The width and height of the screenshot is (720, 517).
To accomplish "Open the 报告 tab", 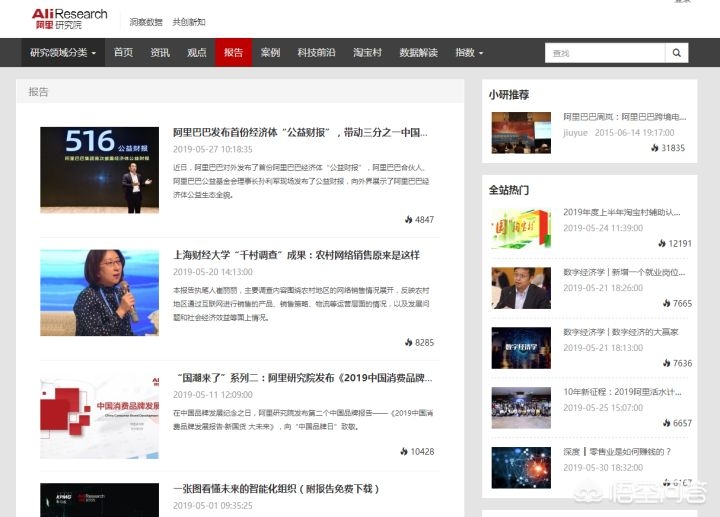I will (233, 53).
